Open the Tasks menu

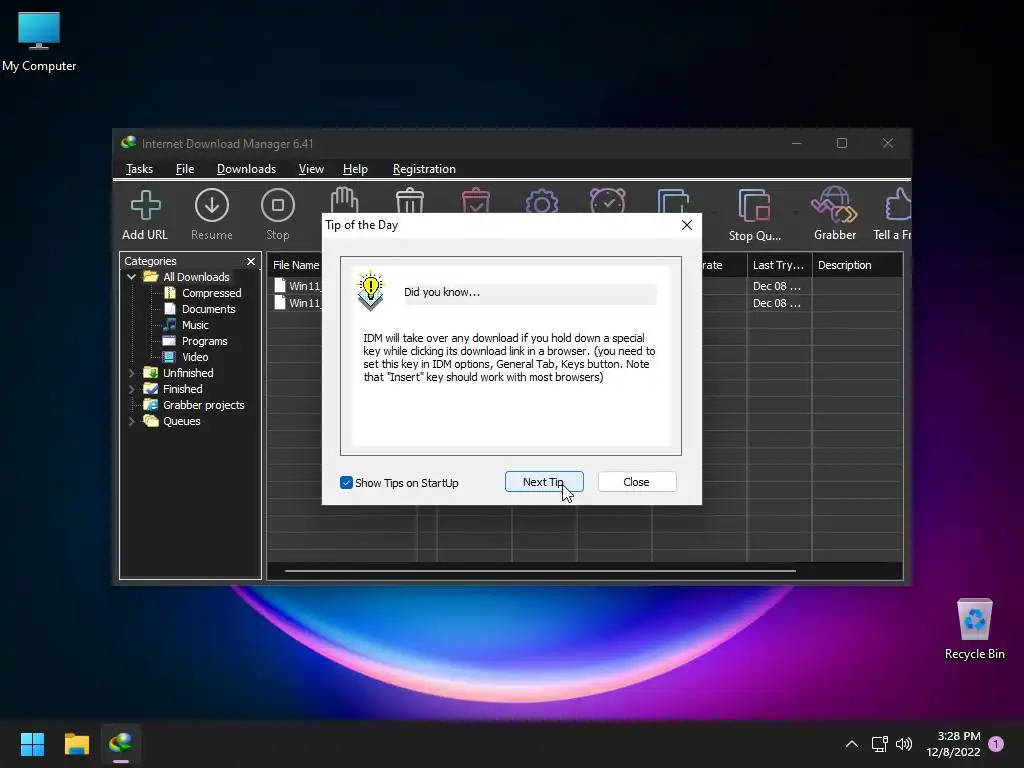139,168
